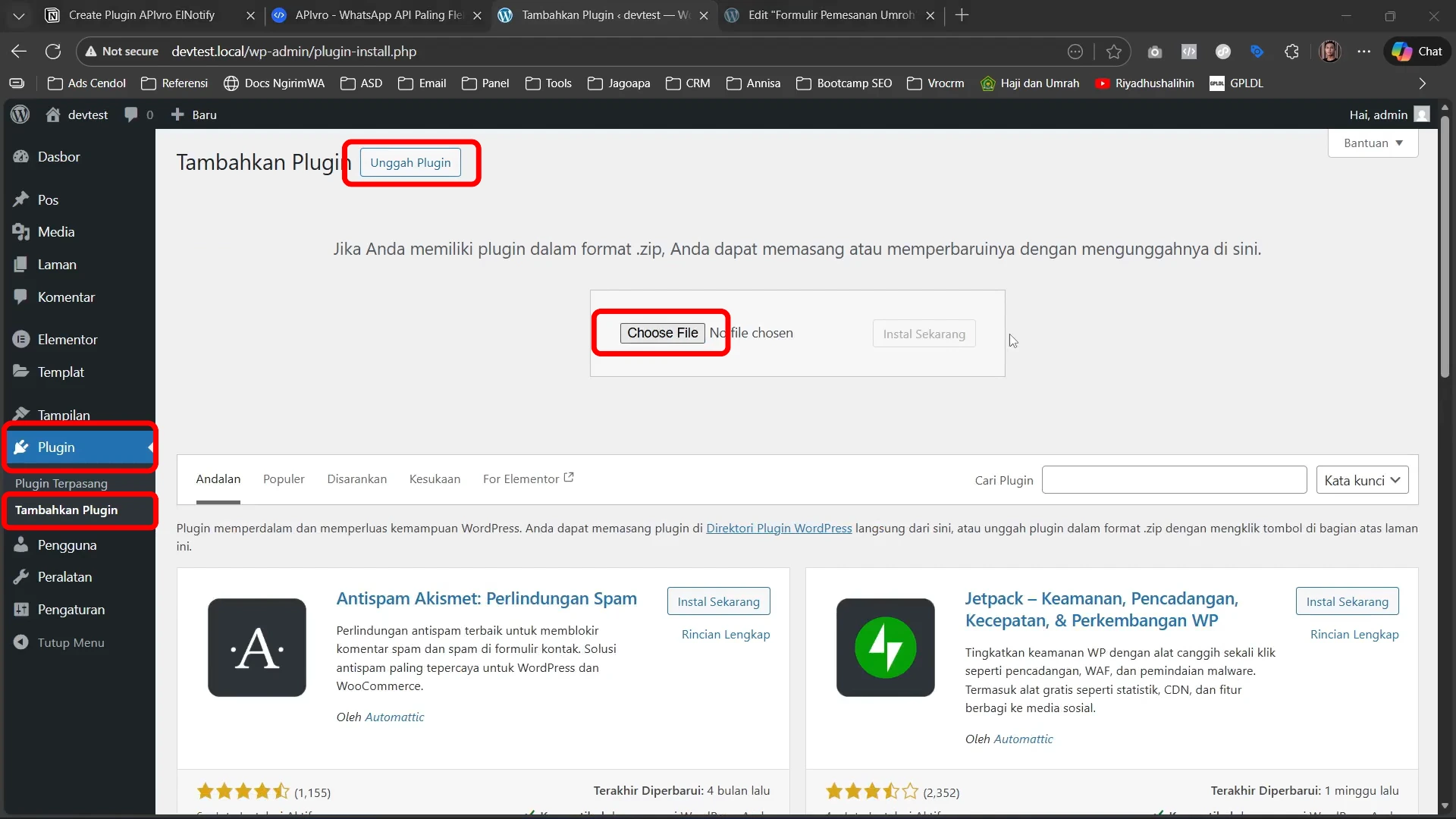This screenshot has height=819, width=1456.
Task: Bookmark page with the star icon
Action: point(1113,52)
